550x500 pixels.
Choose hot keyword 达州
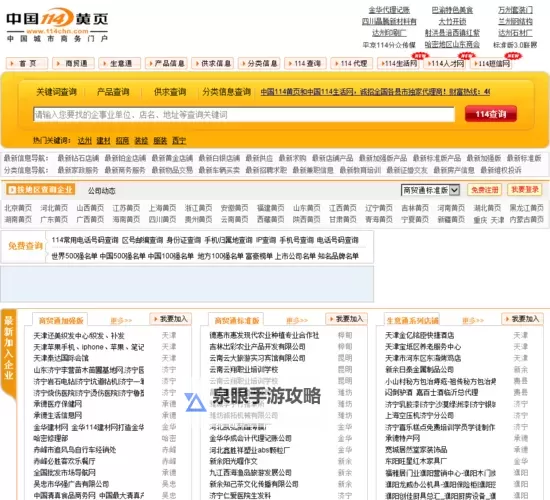[85, 141]
